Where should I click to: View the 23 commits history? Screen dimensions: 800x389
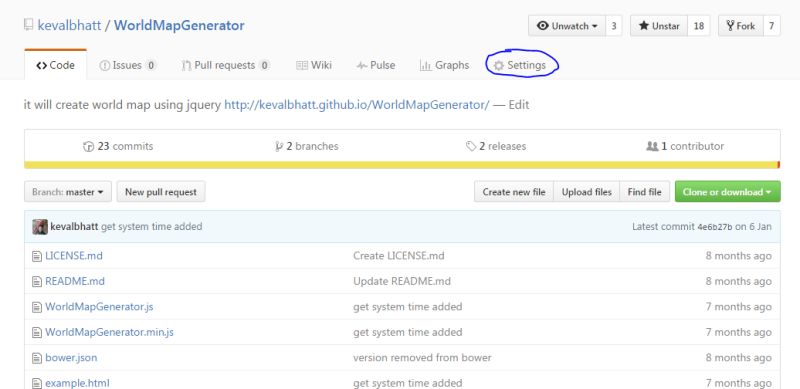click(118, 147)
